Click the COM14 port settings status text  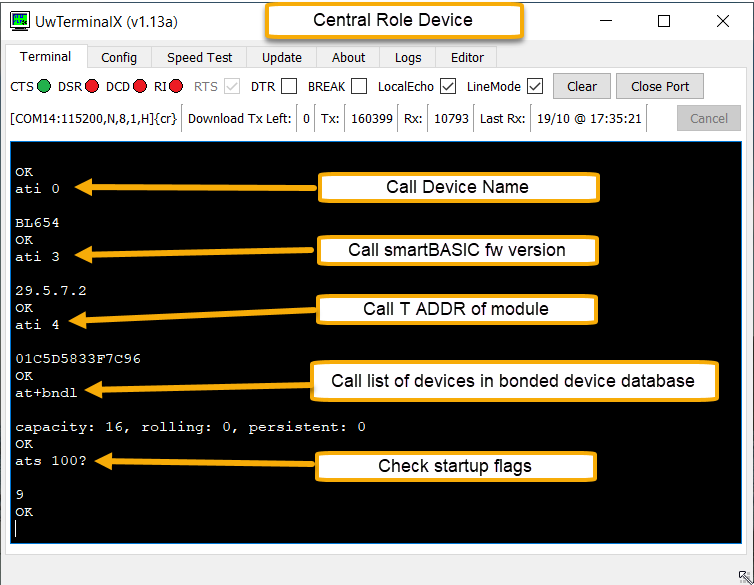pos(94,119)
